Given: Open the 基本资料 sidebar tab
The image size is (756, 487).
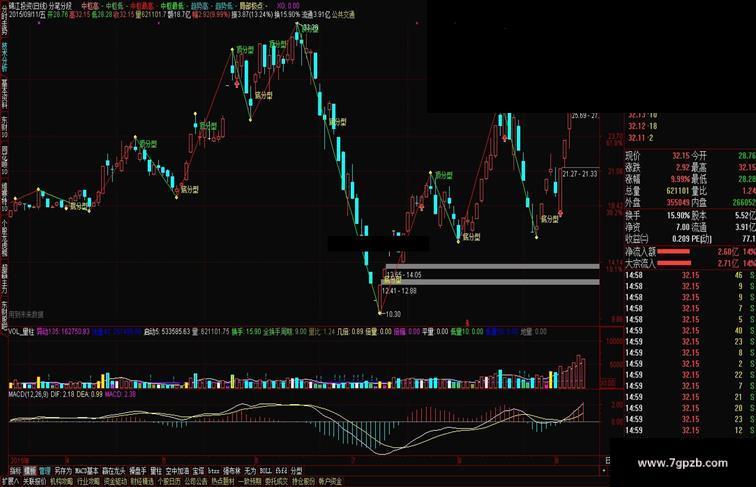Looking at the screenshot, I should [x=4, y=94].
